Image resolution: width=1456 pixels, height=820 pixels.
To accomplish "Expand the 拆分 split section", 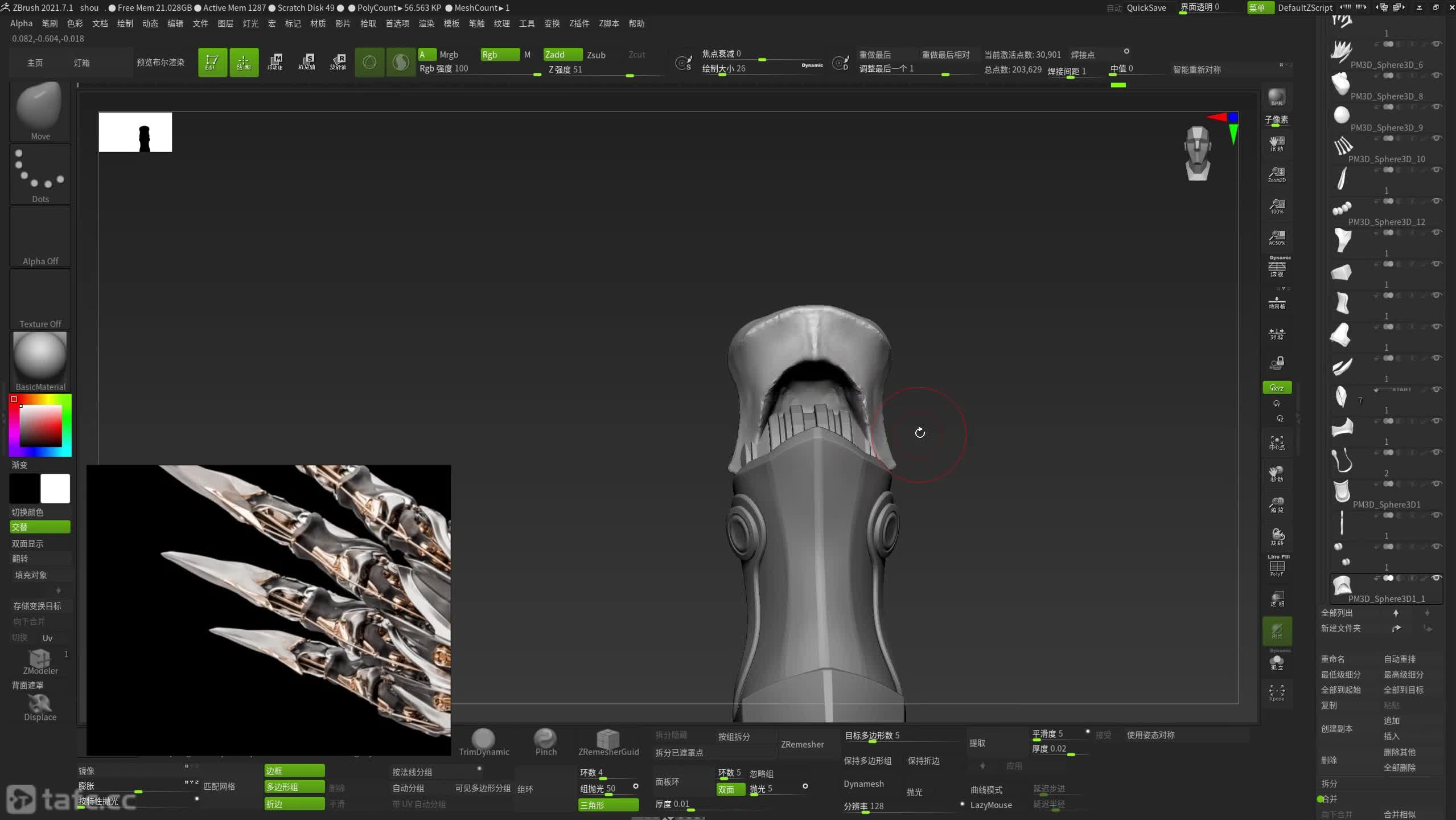I will pyautogui.click(x=1329, y=783).
